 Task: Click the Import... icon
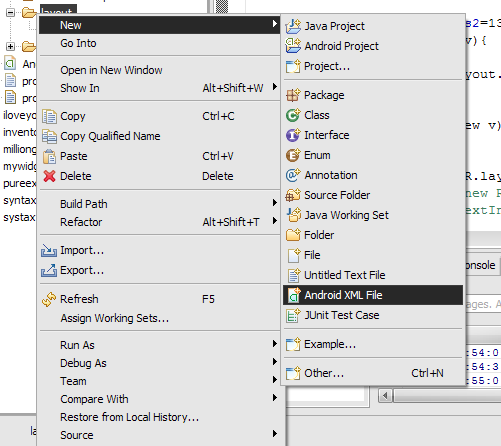[49, 250]
